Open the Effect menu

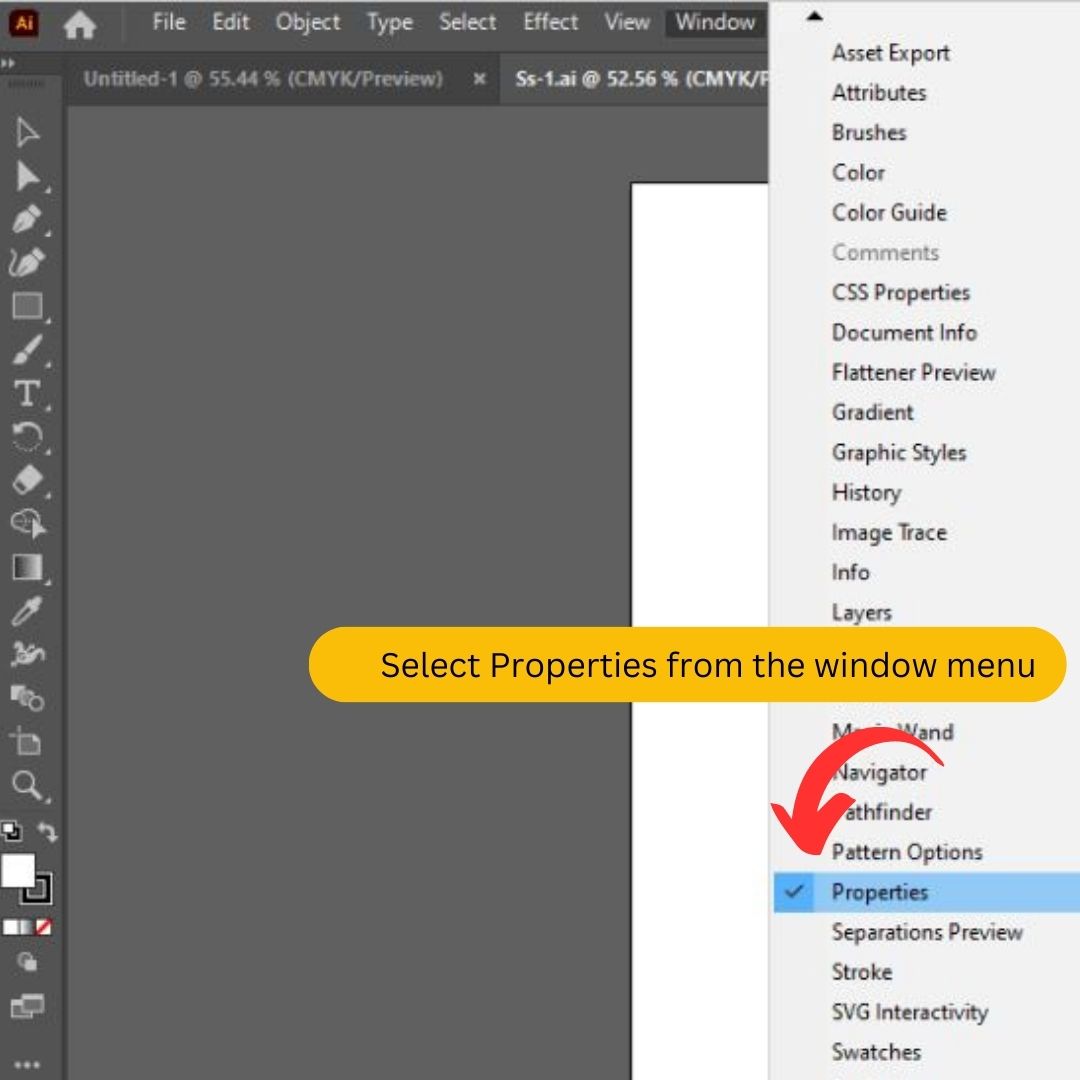point(550,22)
